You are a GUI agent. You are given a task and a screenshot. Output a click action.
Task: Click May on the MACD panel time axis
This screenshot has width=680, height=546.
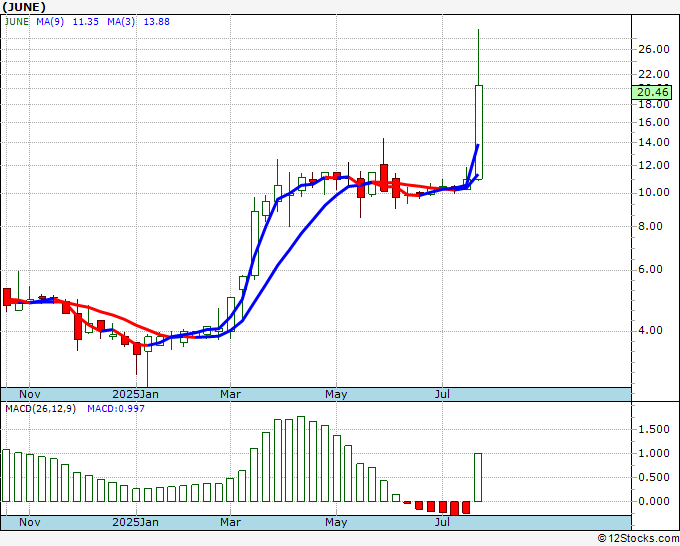[336, 522]
